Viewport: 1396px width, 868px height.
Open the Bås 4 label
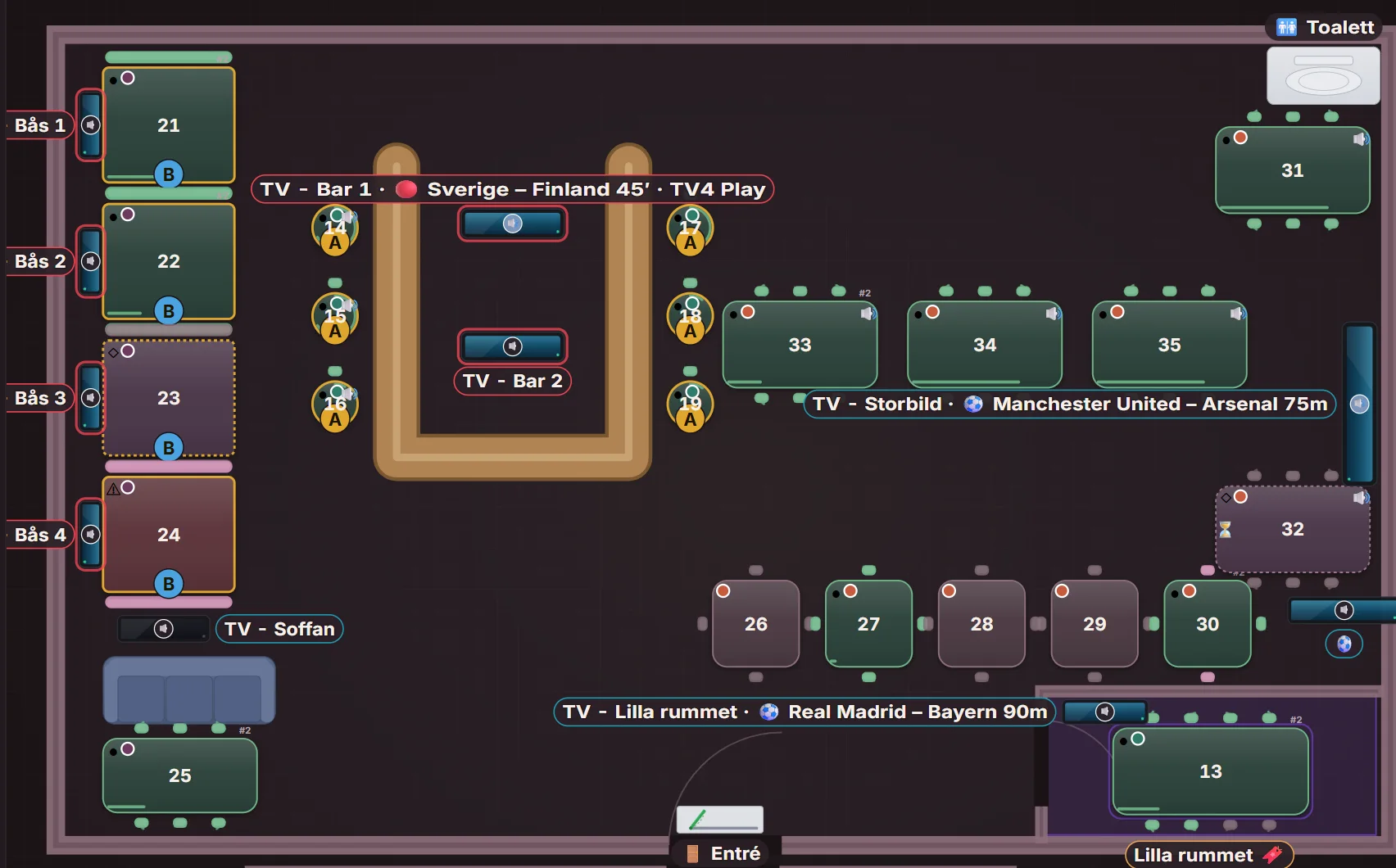coord(39,534)
